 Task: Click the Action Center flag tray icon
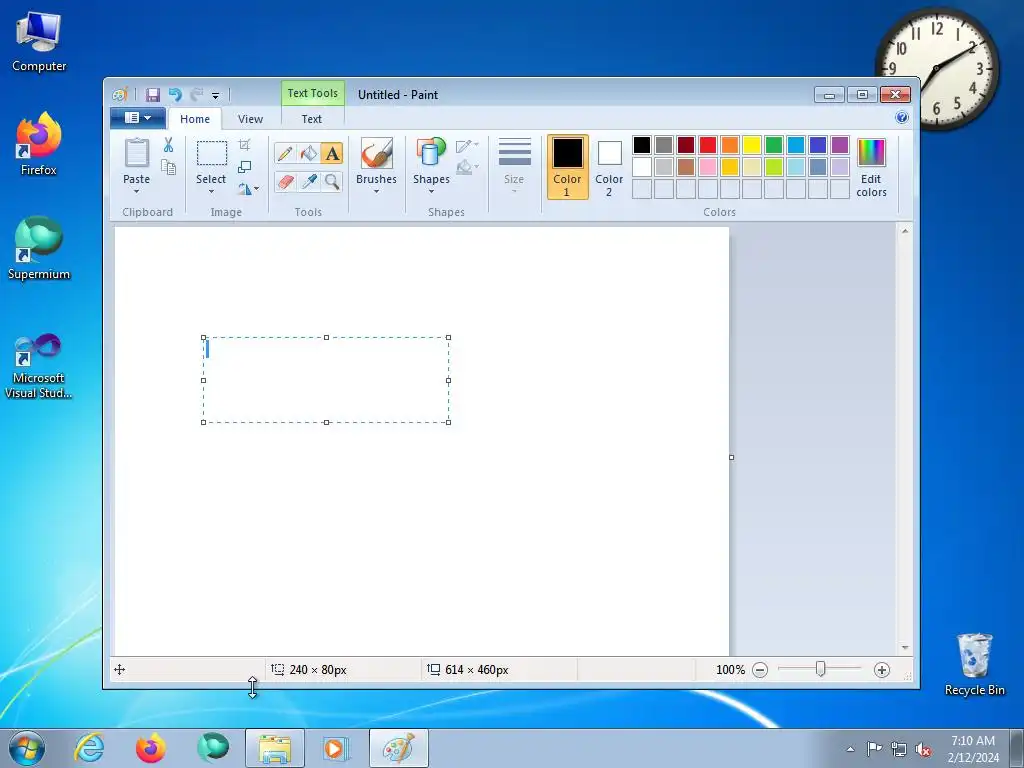(x=874, y=749)
